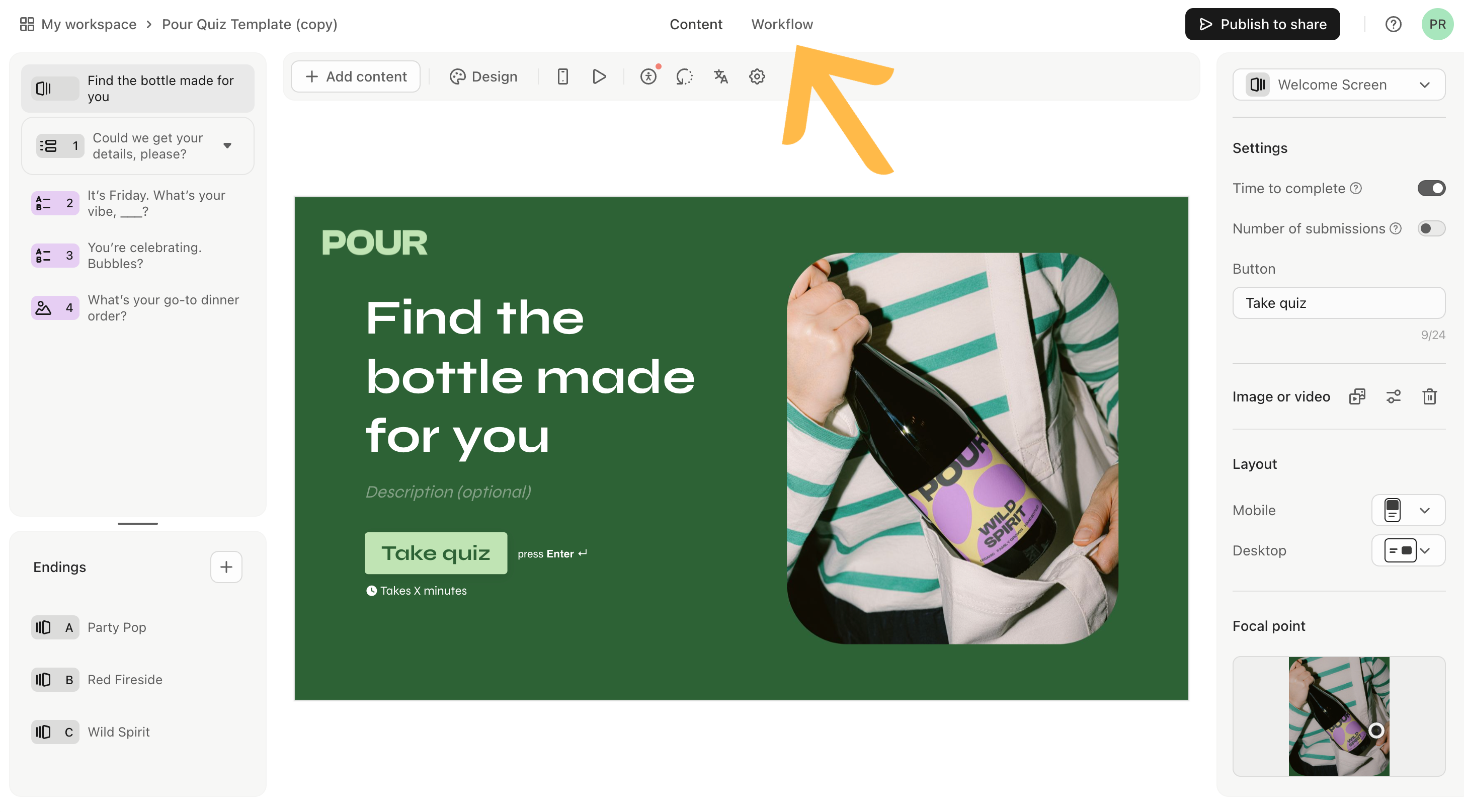
Task: Edit the Button text field 'Take quiz'
Action: coord(1338,302)
